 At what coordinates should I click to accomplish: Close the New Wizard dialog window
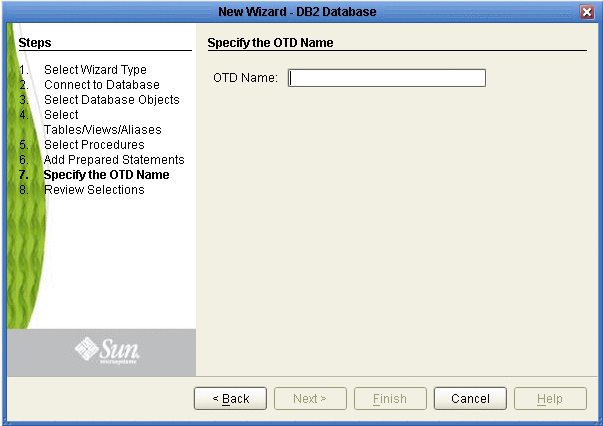click(x=587, y=12)
